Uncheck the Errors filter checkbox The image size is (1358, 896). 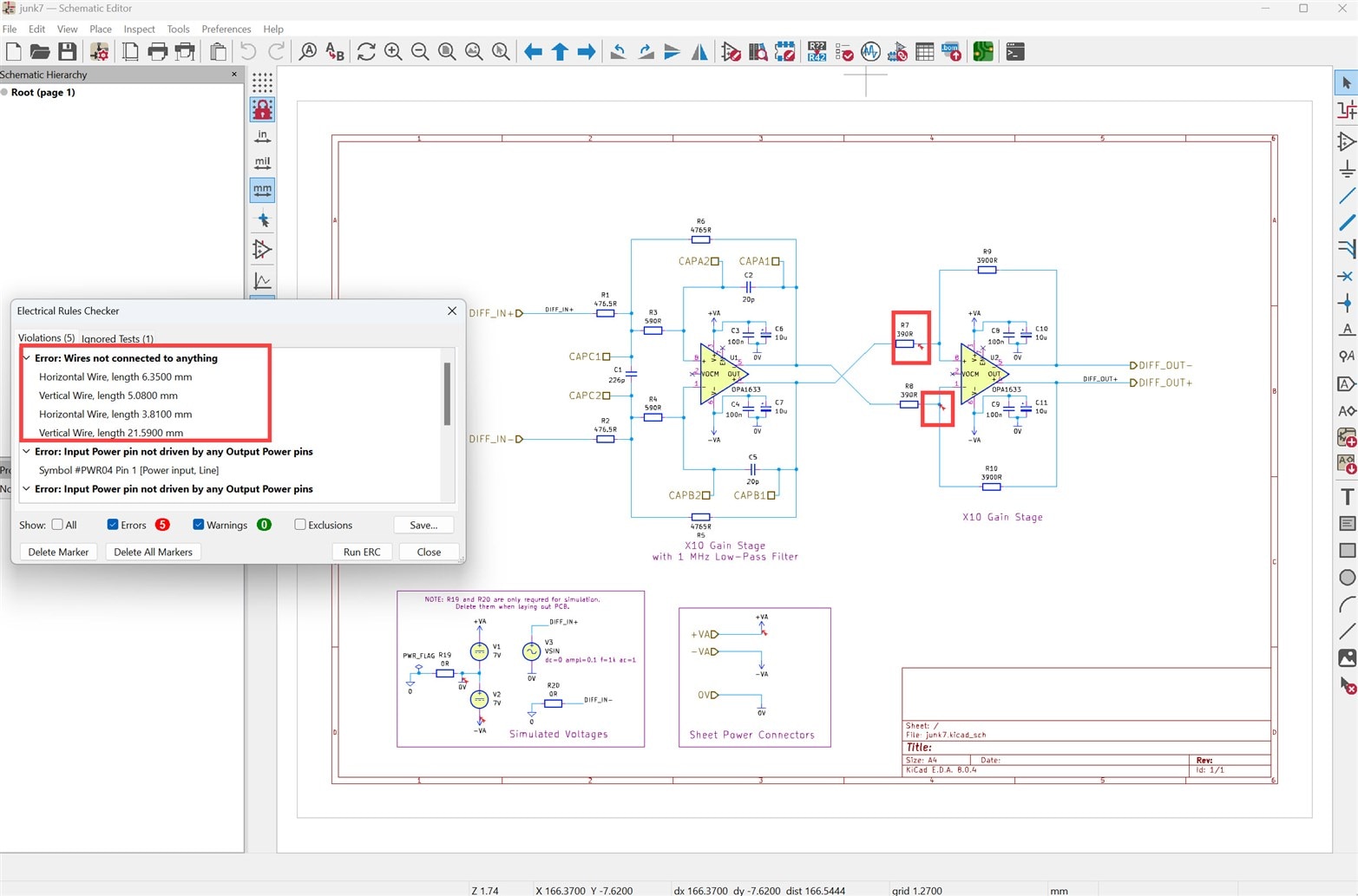pyautogui.click(x=113, y=525)
